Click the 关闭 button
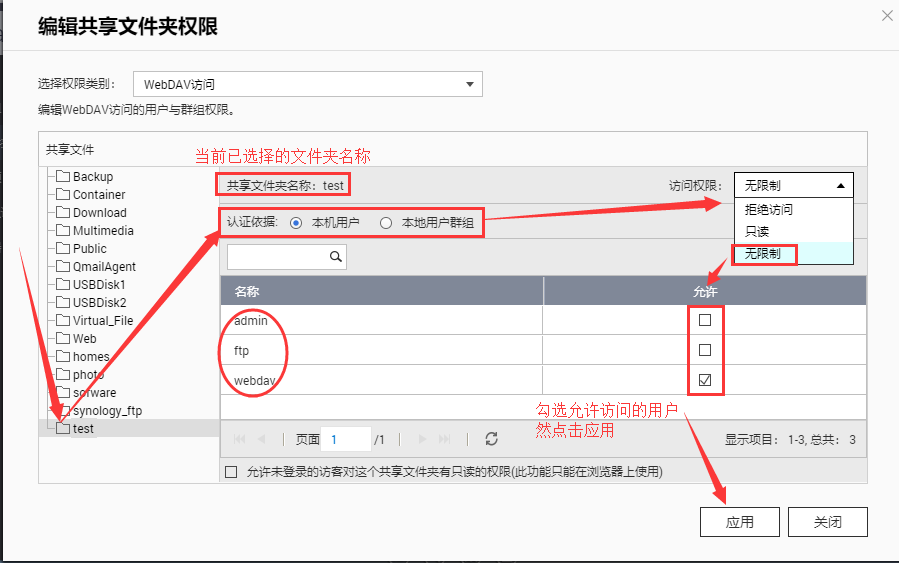Viewport: 899px width, 563px height. point(826,522)
